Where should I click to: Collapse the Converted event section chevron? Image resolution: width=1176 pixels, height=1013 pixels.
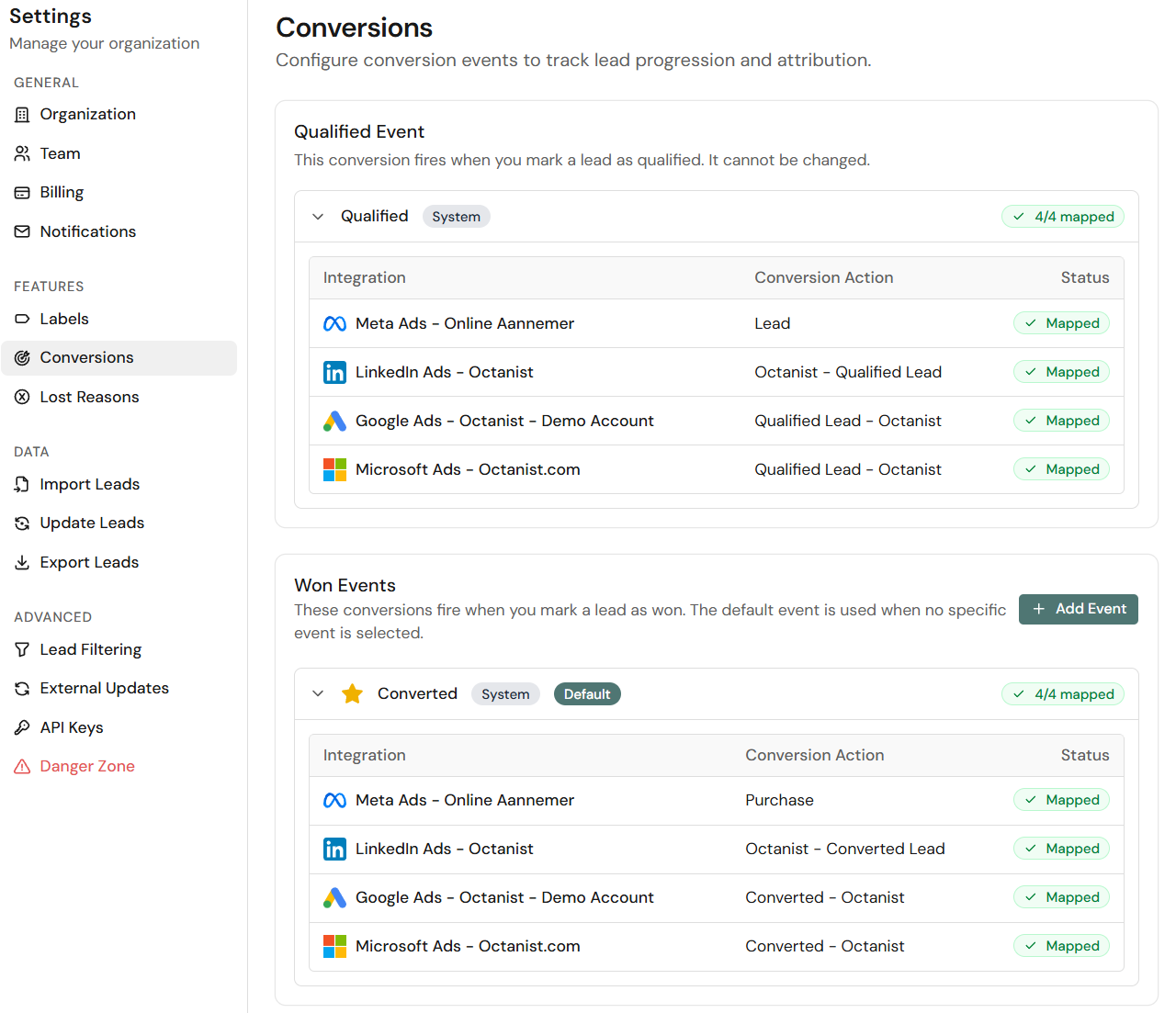318,693
